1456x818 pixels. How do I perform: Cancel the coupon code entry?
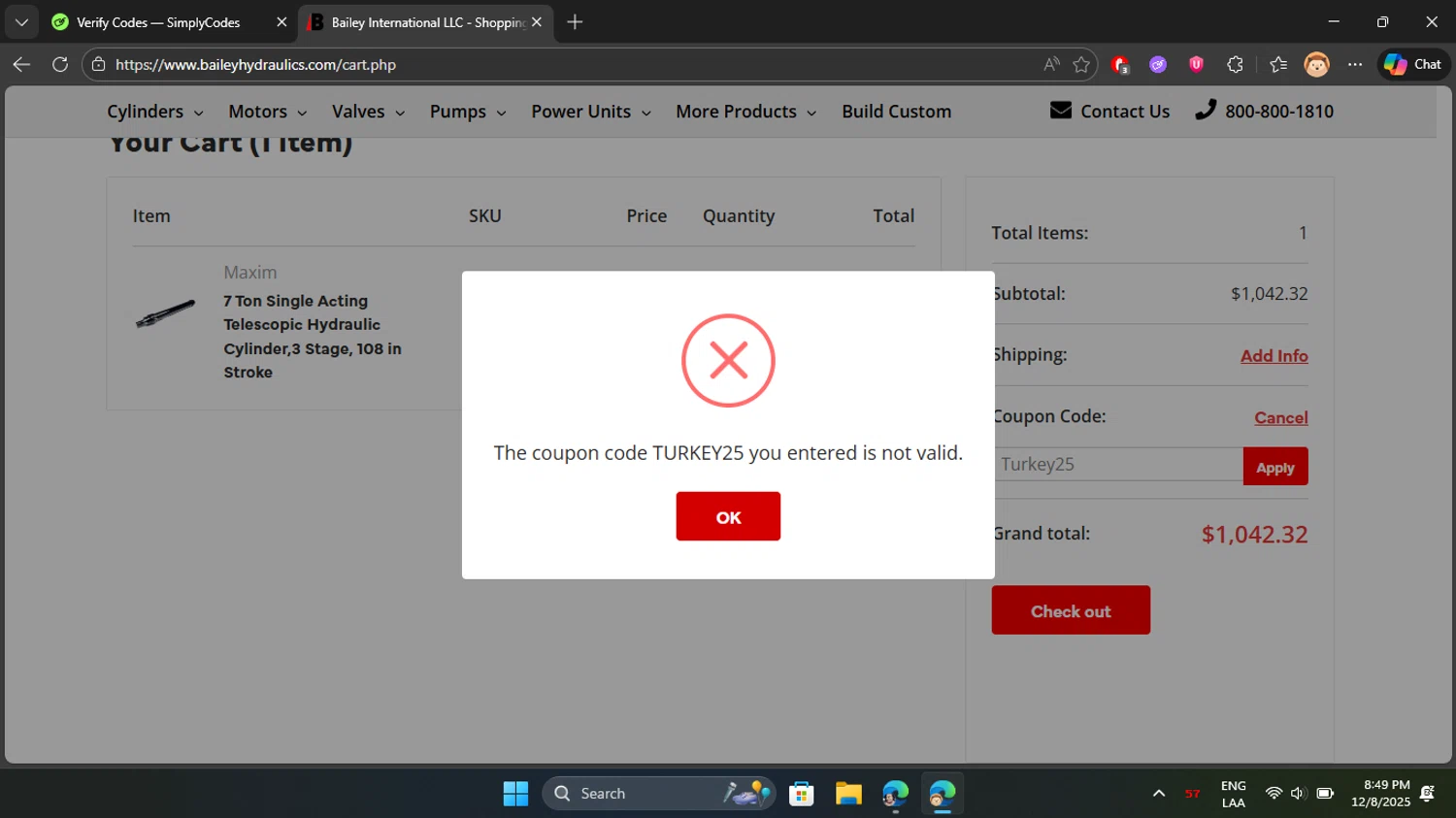pos(1281,417)
